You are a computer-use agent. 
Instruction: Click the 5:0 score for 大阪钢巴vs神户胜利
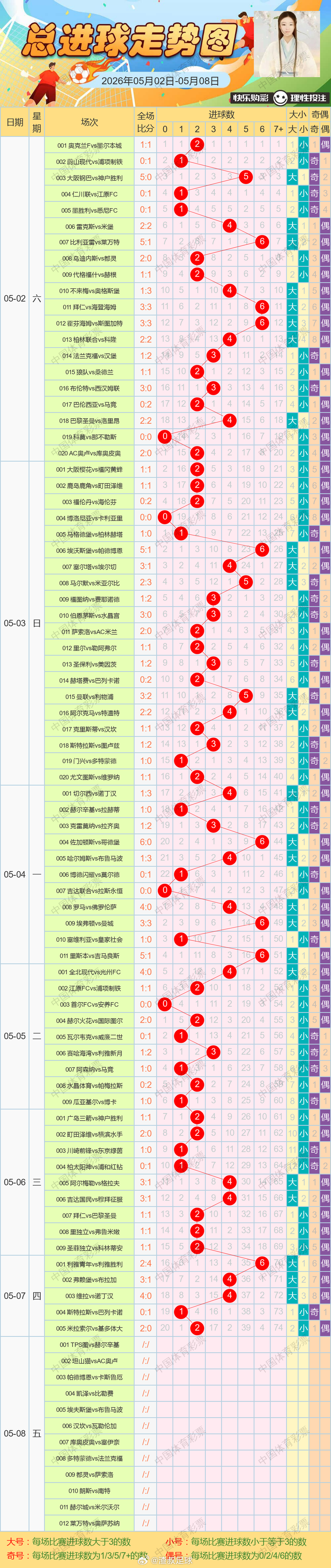coord(145,178)
